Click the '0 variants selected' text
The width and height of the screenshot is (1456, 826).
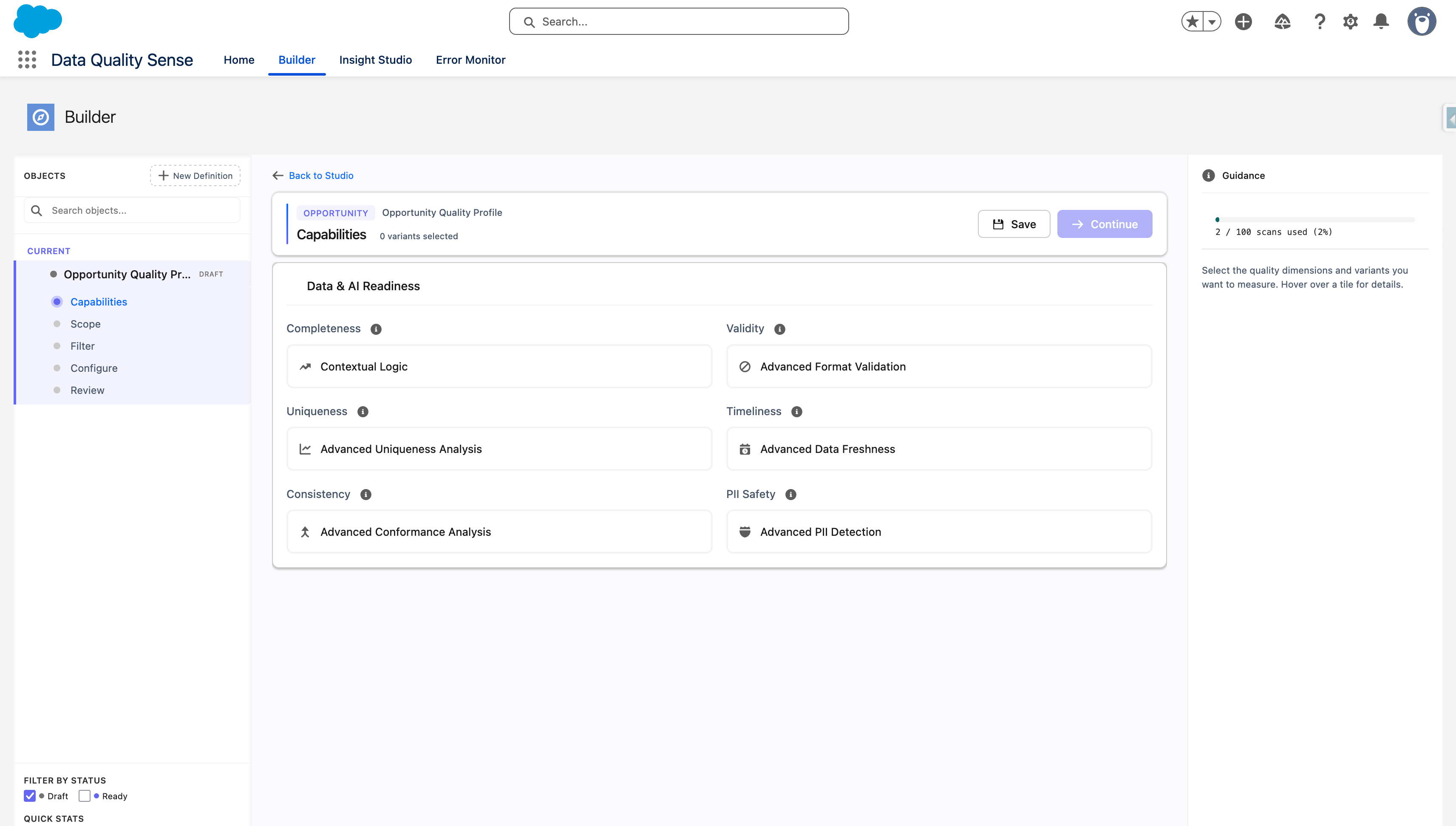tap(419, 236)
